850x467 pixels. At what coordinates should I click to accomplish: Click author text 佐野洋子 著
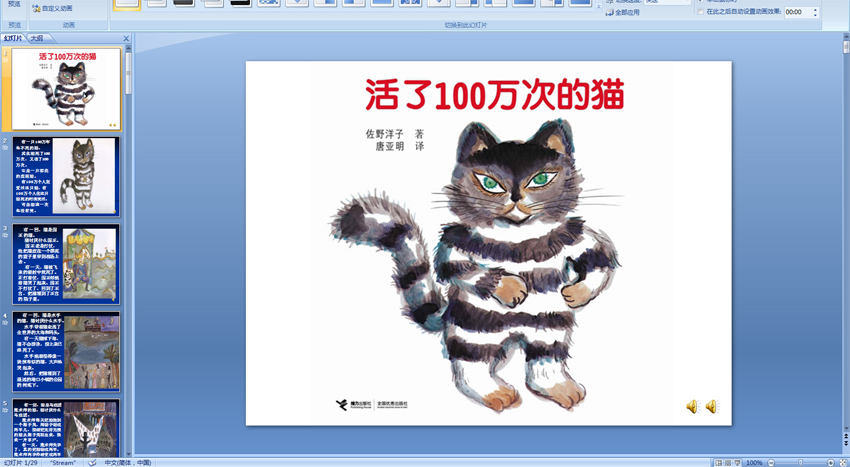coord(395,134)
